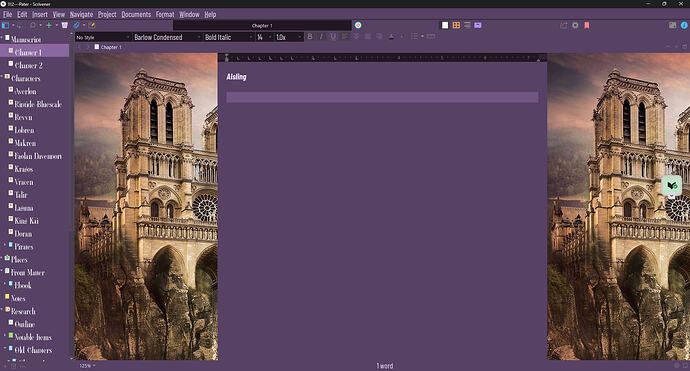Click the Aisling heading text in editor
The width and height of the screenshot is (690, 371).
[x=236, y=77]
